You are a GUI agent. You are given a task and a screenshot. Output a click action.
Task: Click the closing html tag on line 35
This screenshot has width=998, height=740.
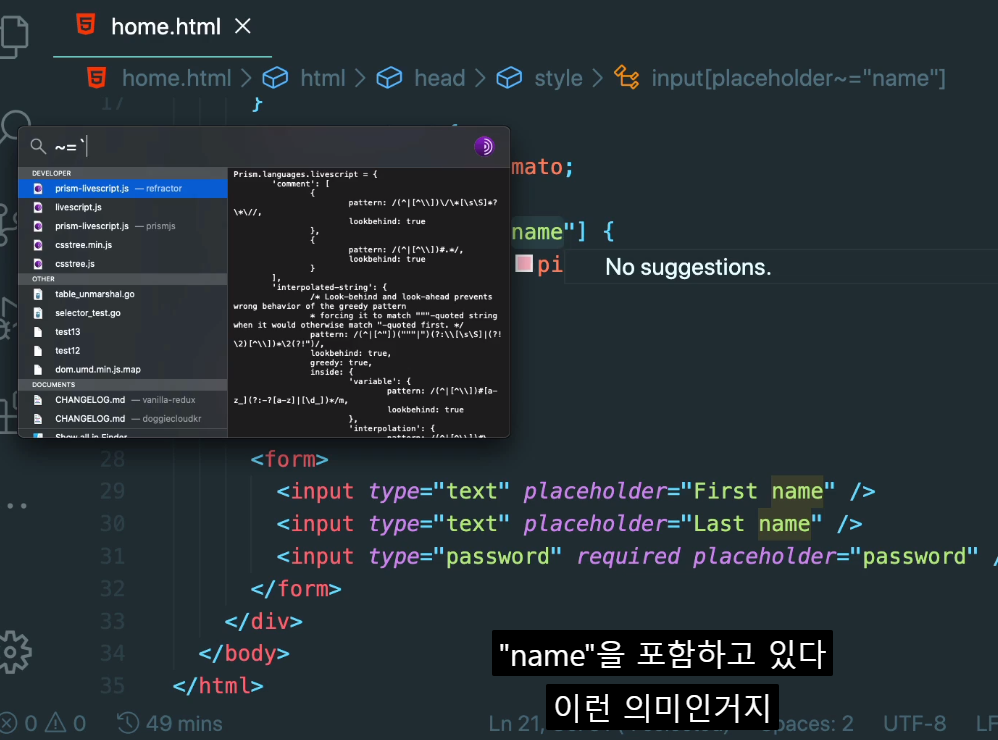tap(218, 685)
